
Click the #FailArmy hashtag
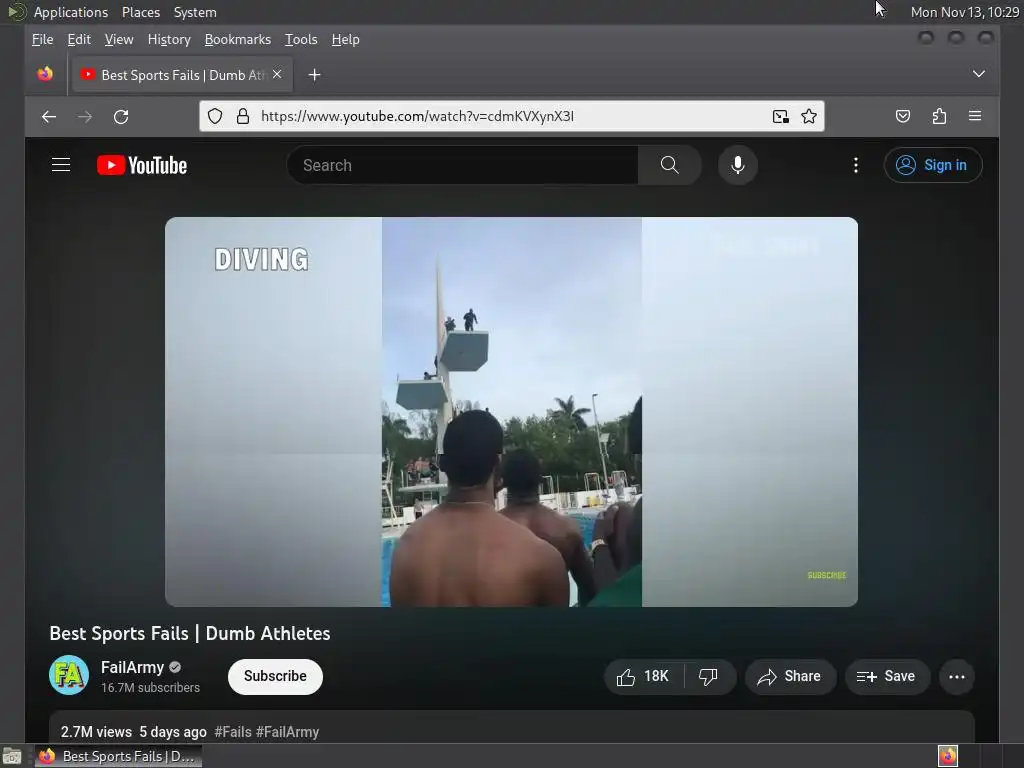(x=288, y=732)
